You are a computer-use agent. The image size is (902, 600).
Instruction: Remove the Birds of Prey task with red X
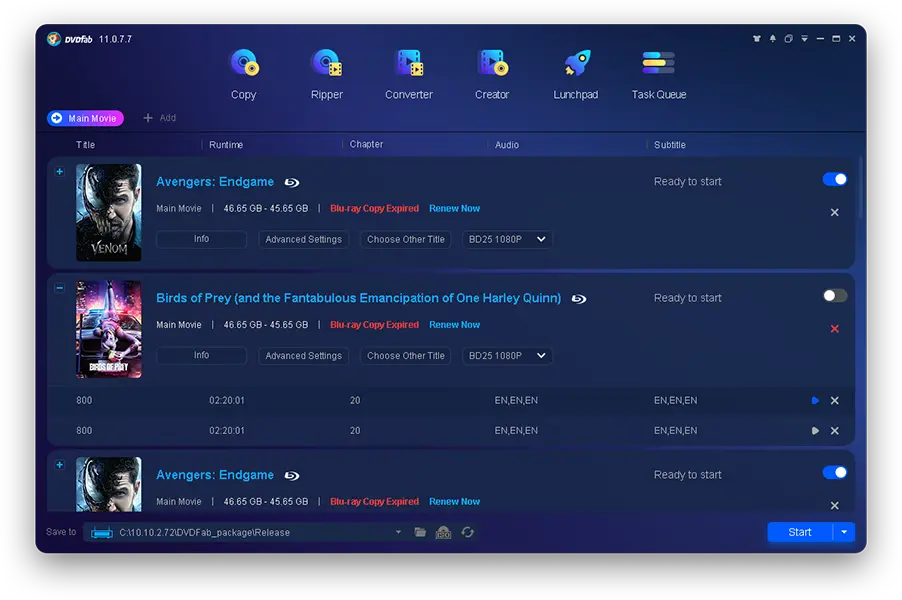[x=835, y=328]
